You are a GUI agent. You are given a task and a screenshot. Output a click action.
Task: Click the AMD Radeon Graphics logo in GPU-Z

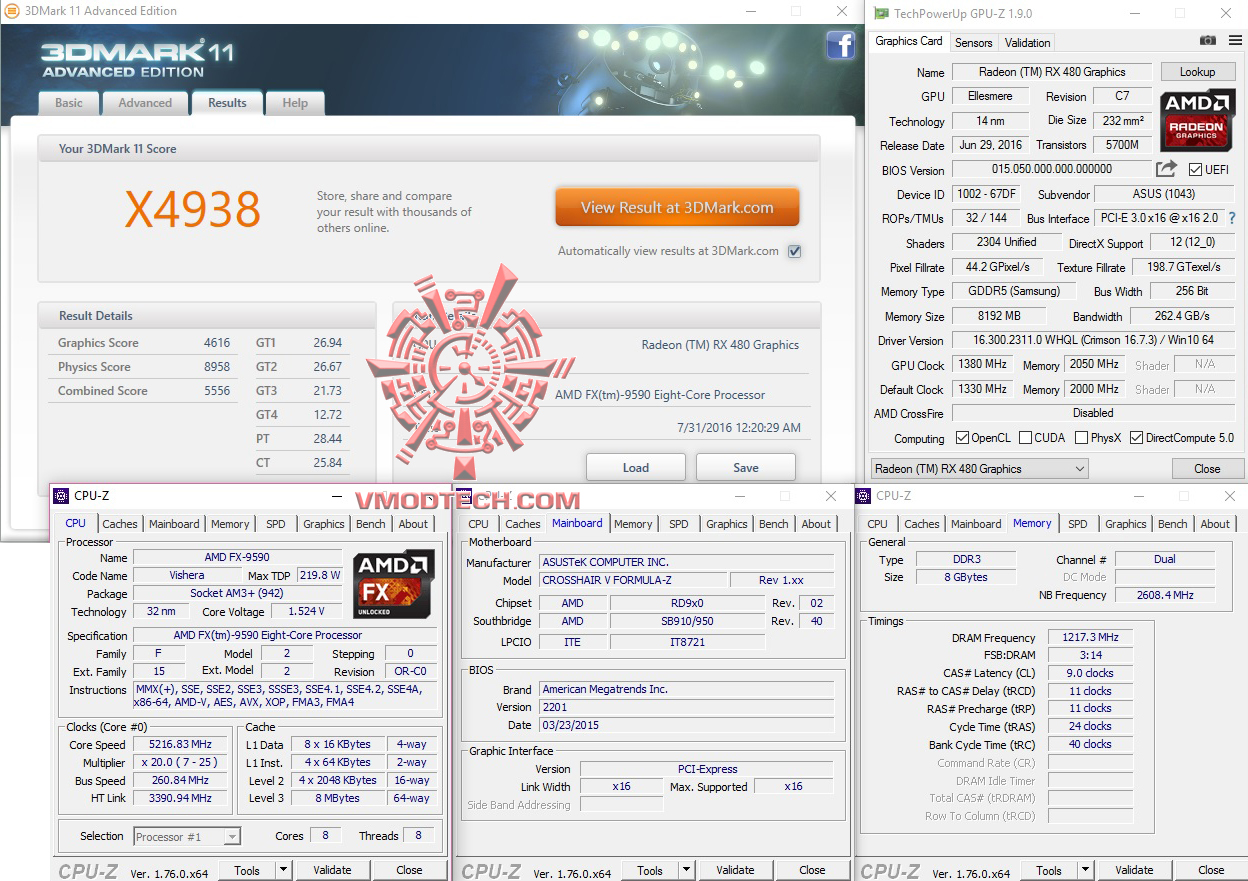(x=1197, y=121)
